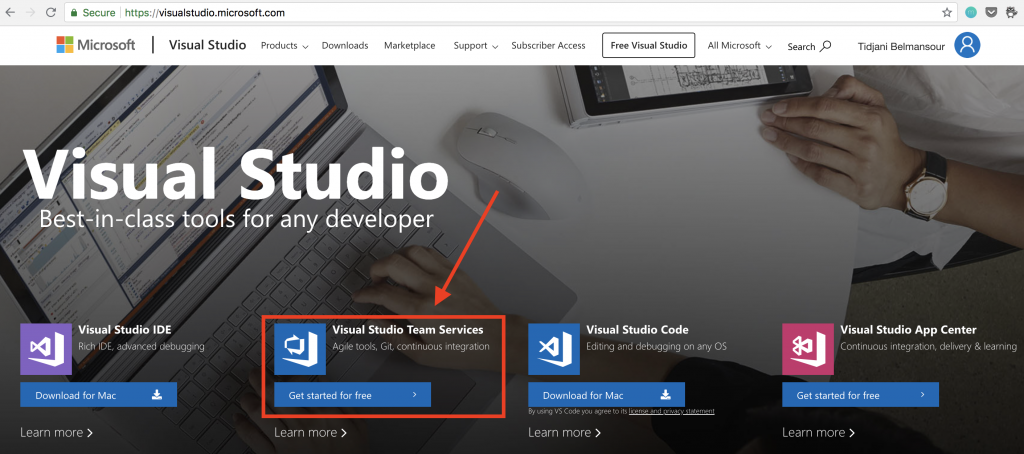Open the Pocket extension icon
Viewport: 1024px width, 454px height.
[991, 12]
